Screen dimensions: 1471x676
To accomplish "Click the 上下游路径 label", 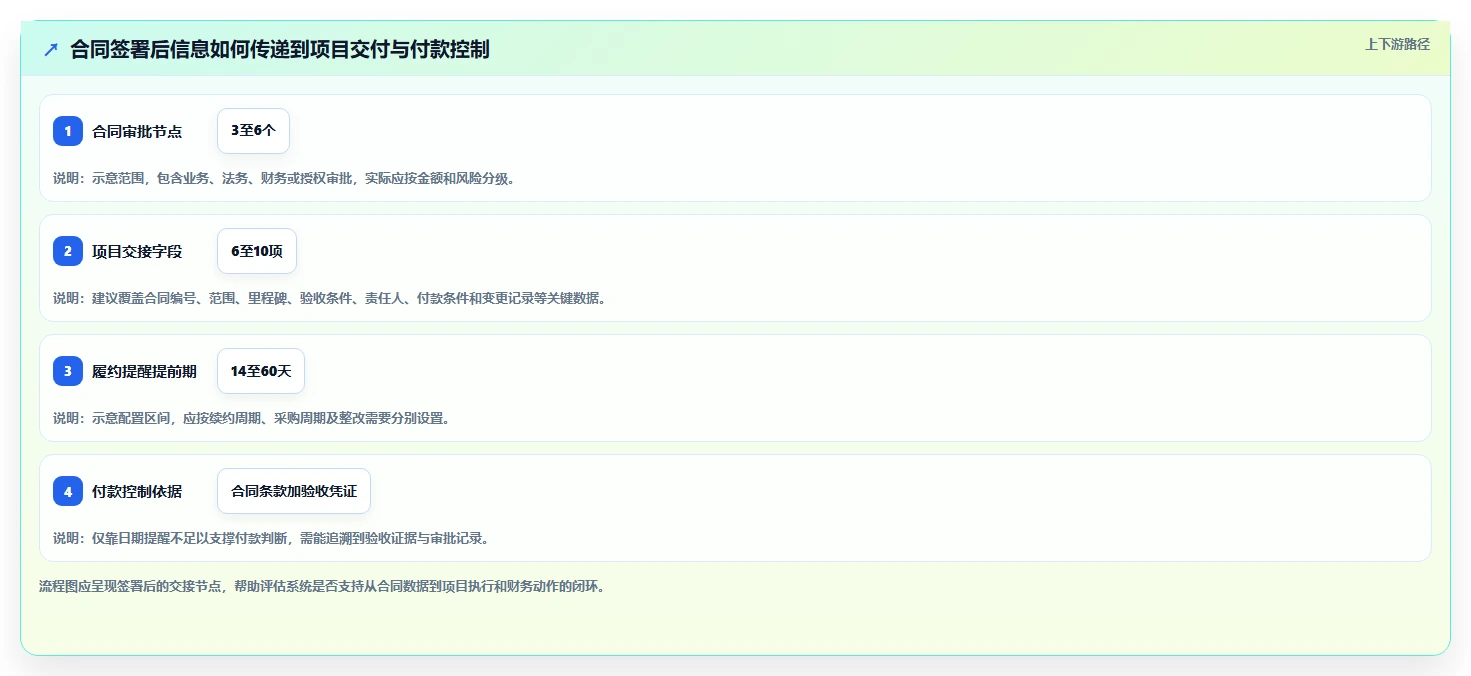I will click(x=1397, y=44).
